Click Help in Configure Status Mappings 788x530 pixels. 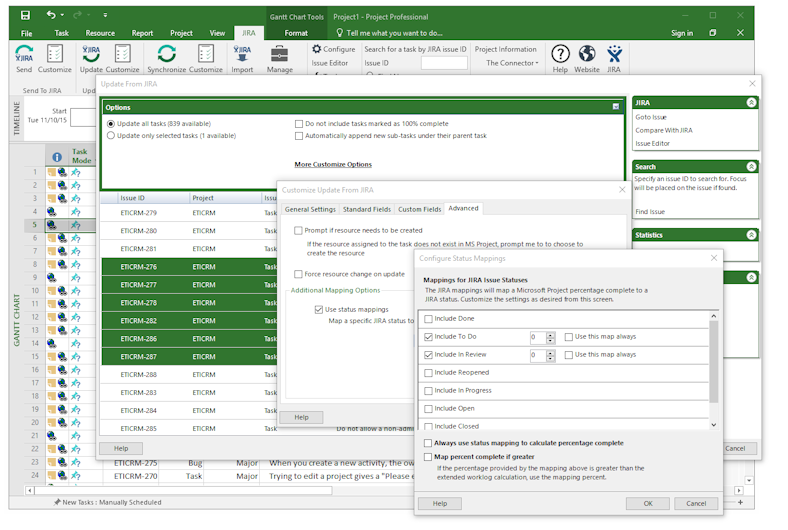[x=440, y=503]
